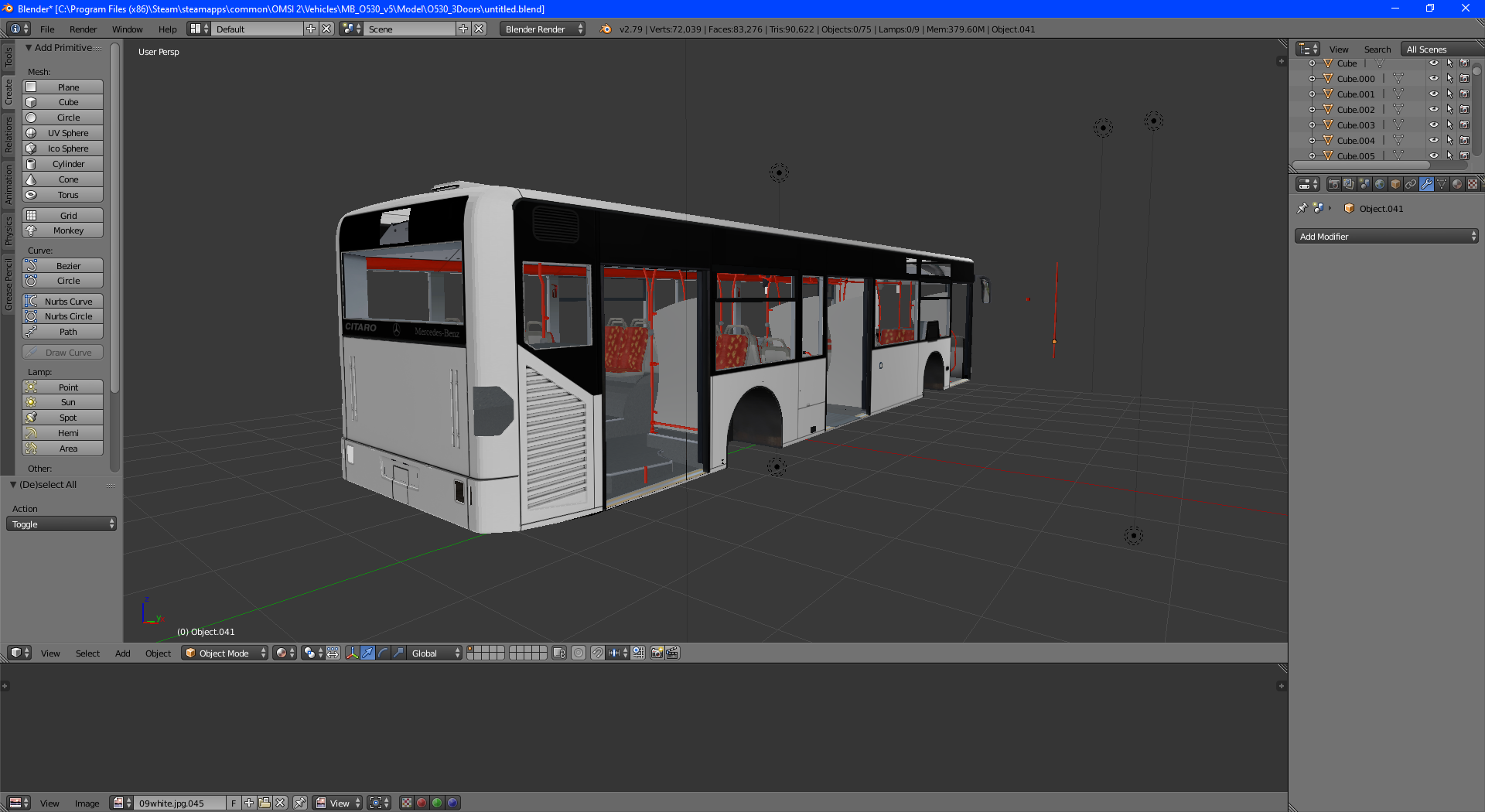
Task: Open the Object Mode selector dropdown
Action: click(x=225, y=653)
